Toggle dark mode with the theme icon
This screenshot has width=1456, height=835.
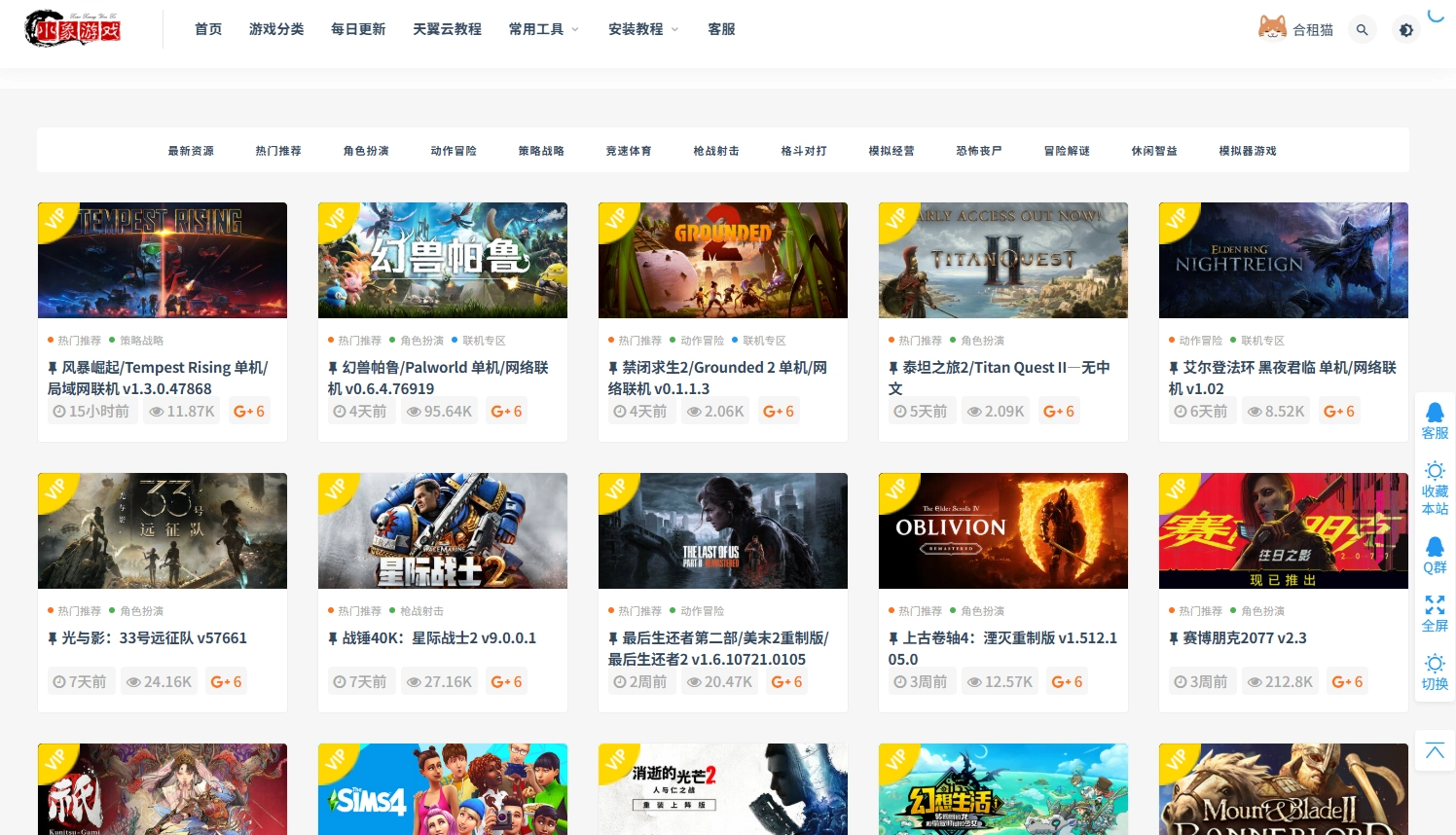point(1405,30)
